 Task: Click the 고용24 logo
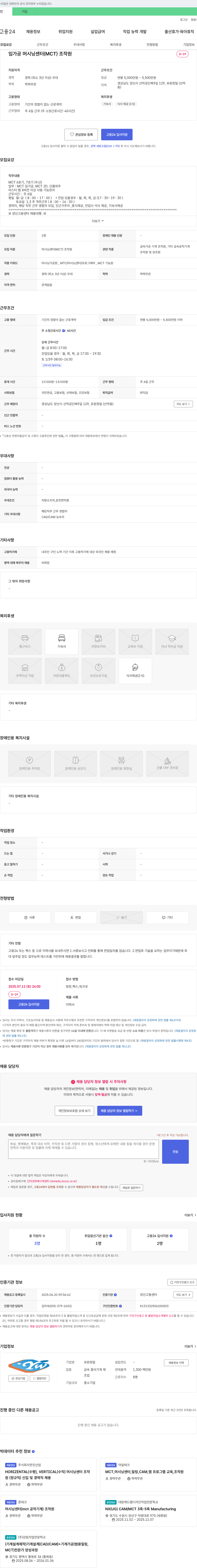7,32
